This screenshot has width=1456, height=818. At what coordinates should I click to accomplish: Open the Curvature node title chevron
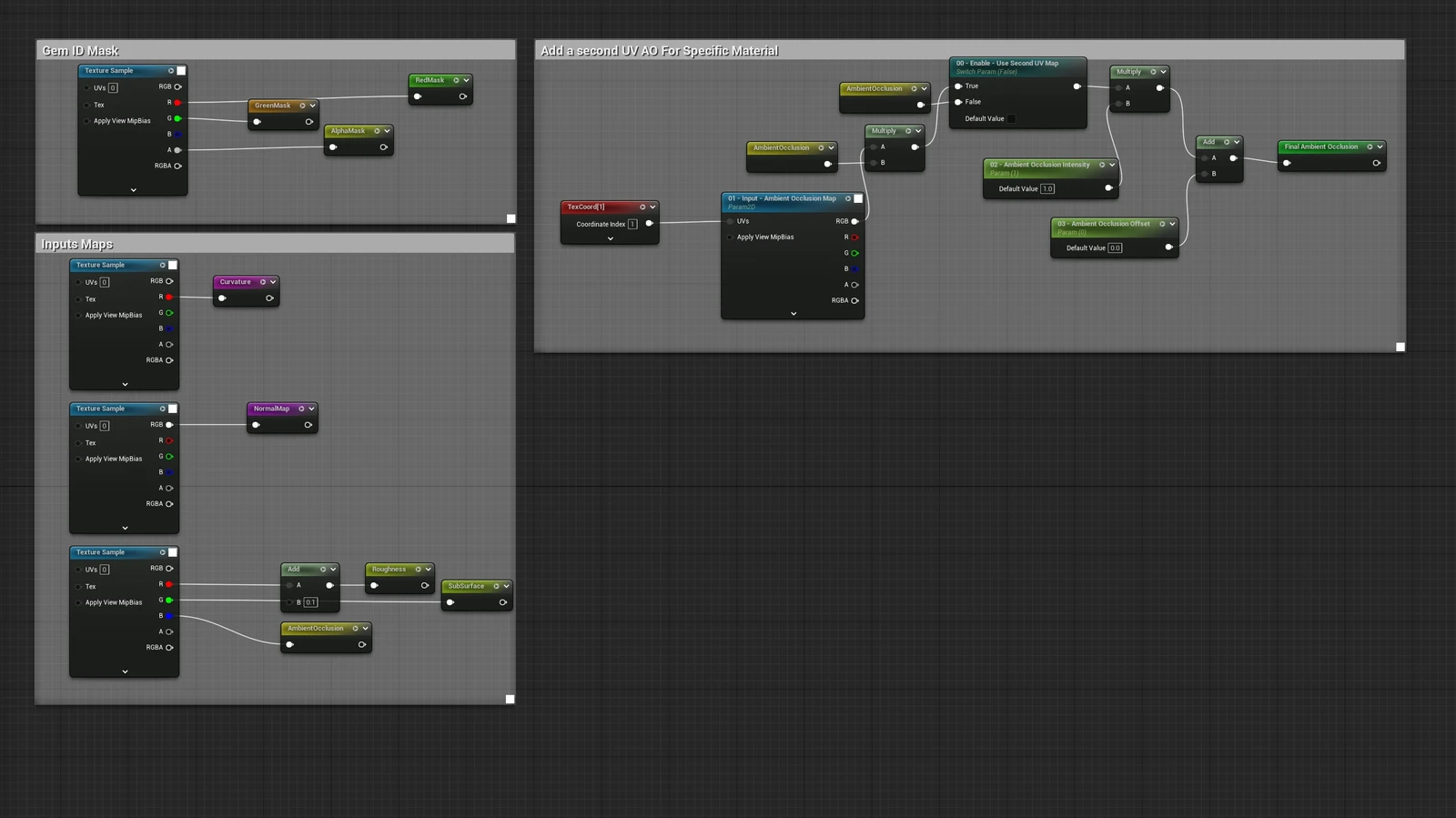click(272, 282)
